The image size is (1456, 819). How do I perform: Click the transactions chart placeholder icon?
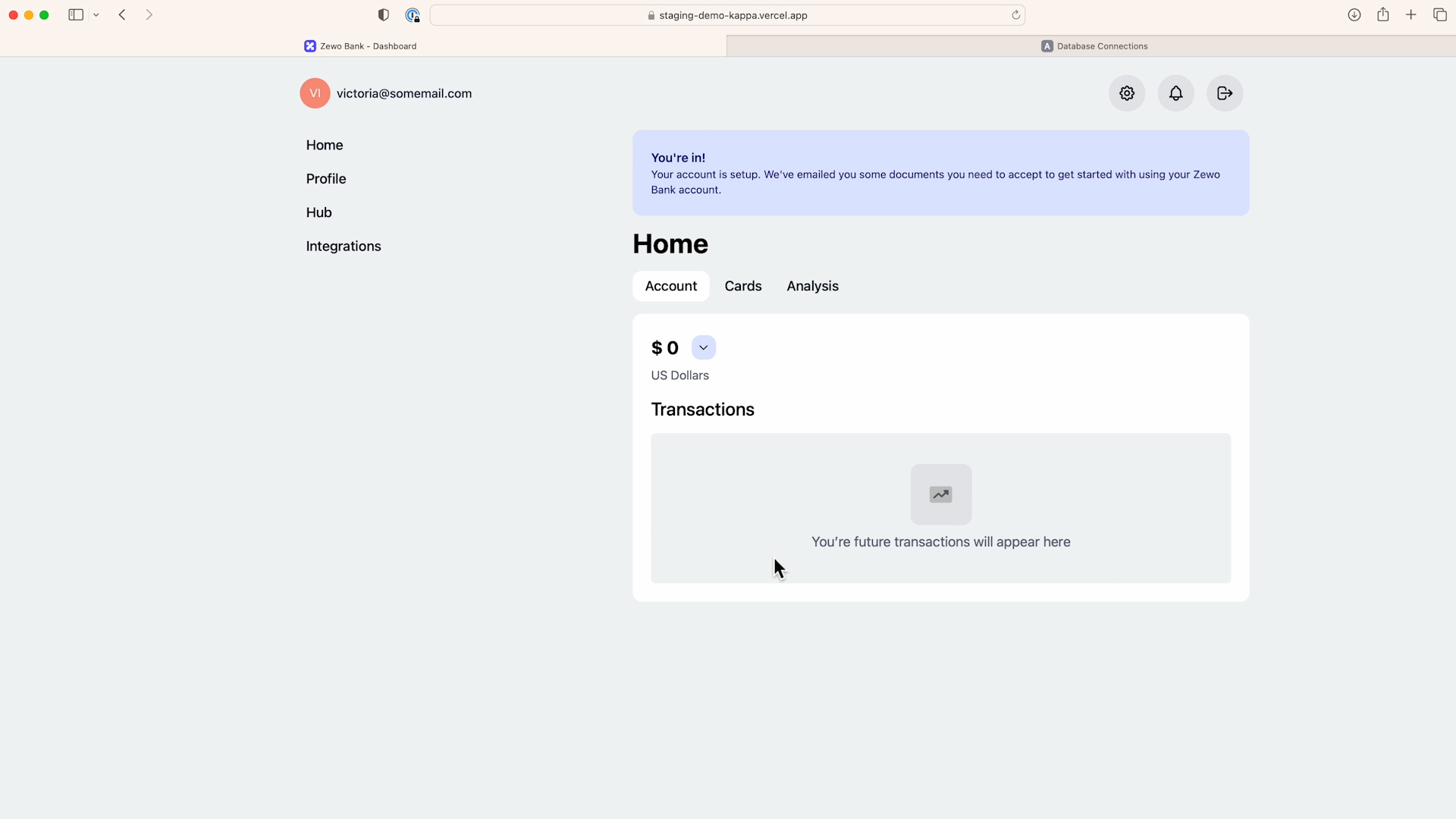click(940, 494)
